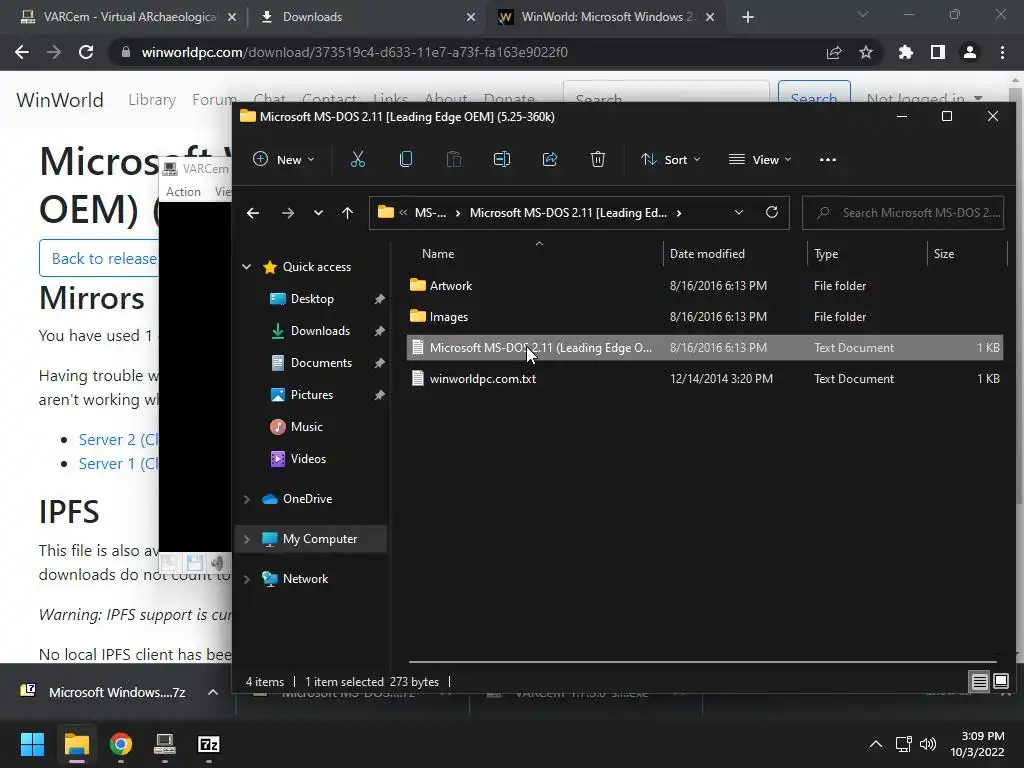Screen dimensions: 1024x768
Task: Open Chrome extensions puzzle icon
Action: tap(906, 52)
